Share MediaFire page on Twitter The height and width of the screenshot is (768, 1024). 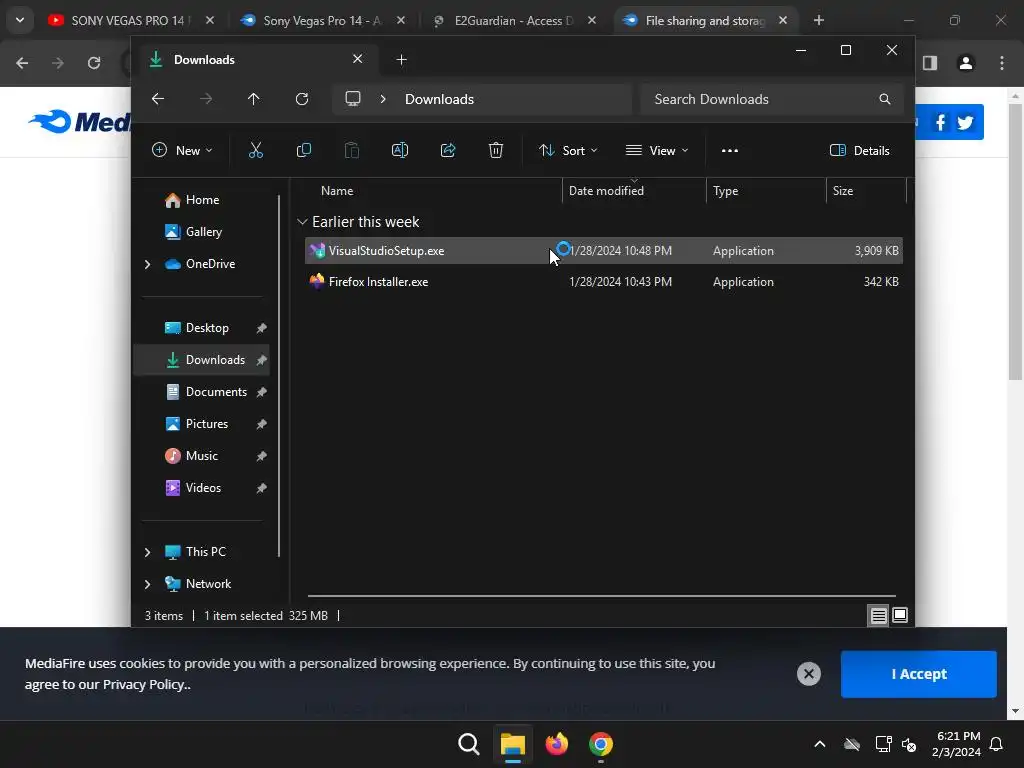tap(965, 122)
